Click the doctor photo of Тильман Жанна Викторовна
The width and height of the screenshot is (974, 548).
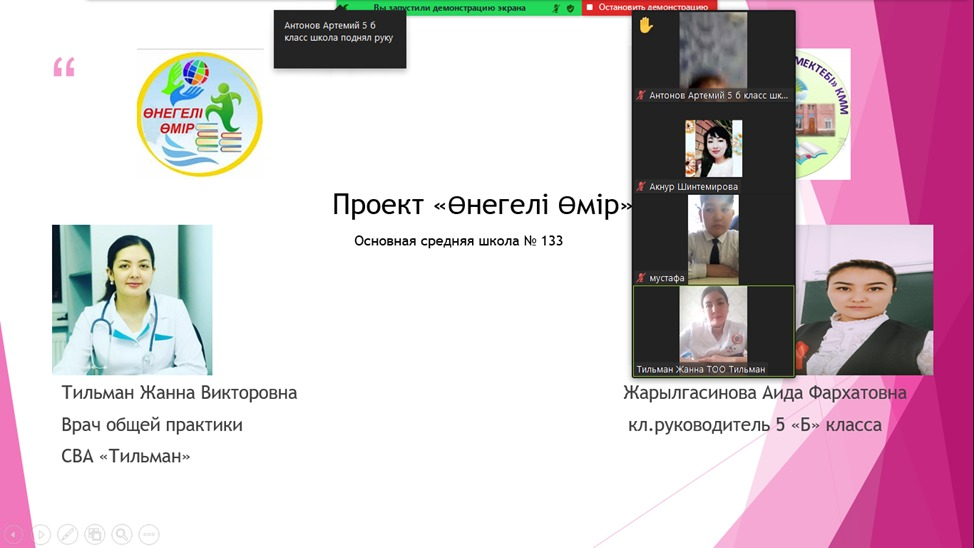[x=132, y=299]
